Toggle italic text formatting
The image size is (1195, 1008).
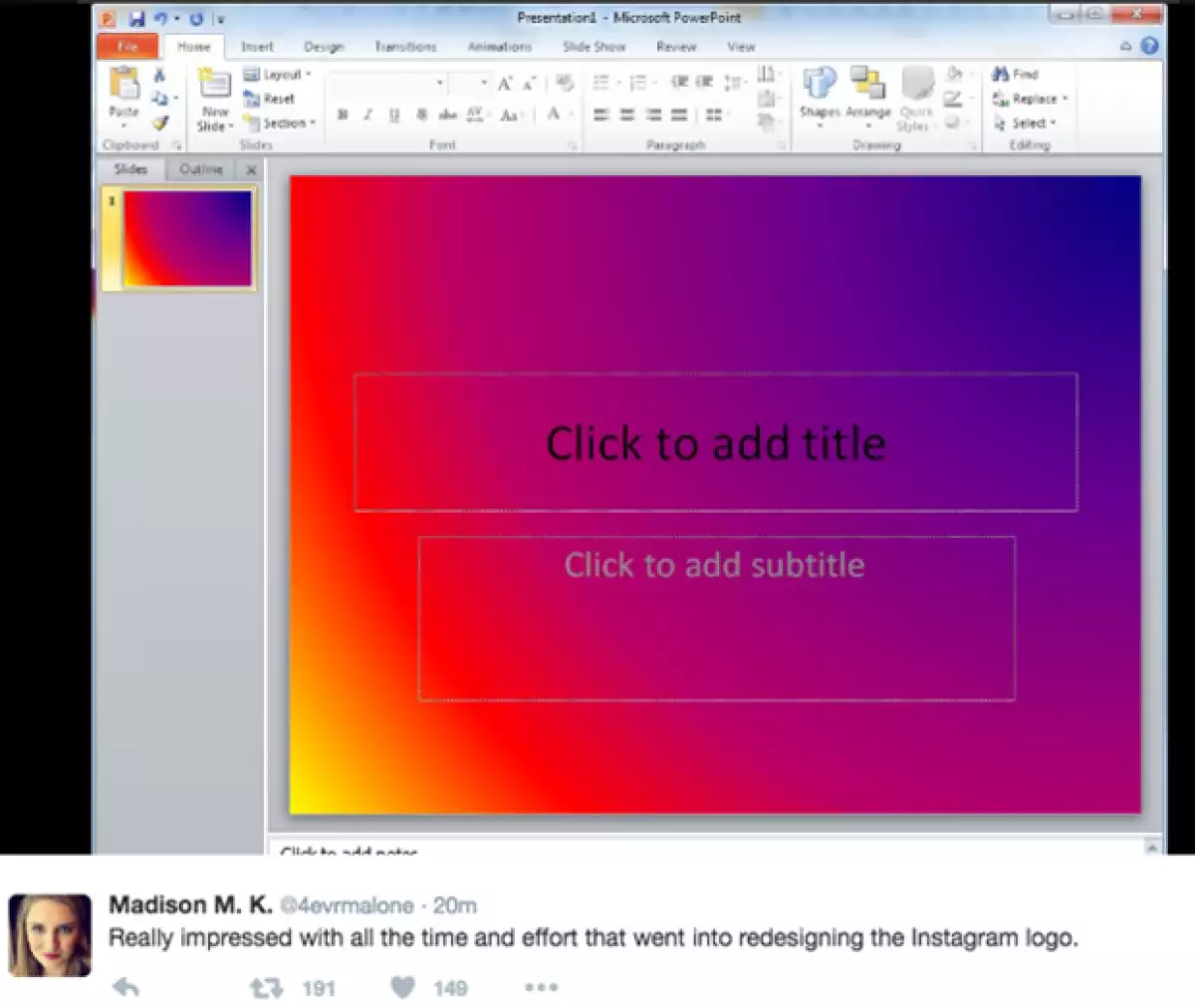(366, 115)
